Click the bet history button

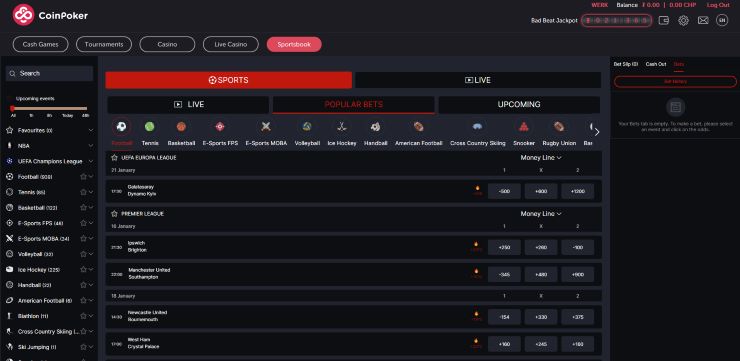[675, 82]
